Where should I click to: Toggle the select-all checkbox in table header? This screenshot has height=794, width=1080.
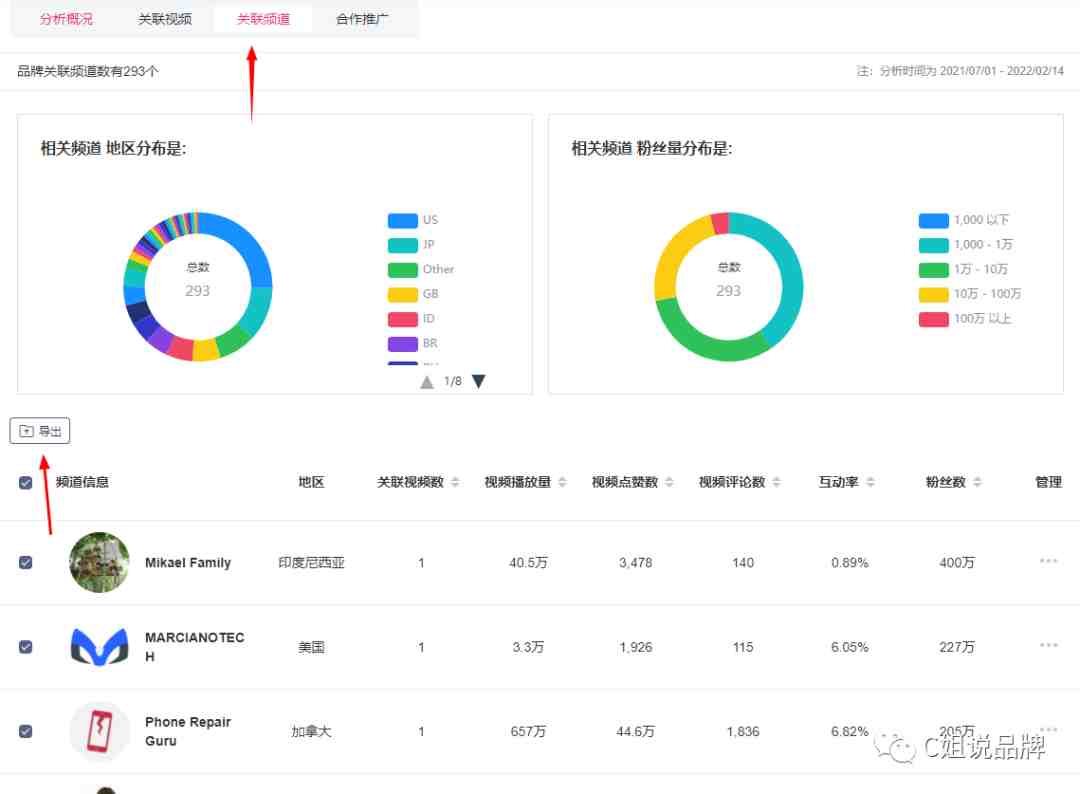coord(25,483)
